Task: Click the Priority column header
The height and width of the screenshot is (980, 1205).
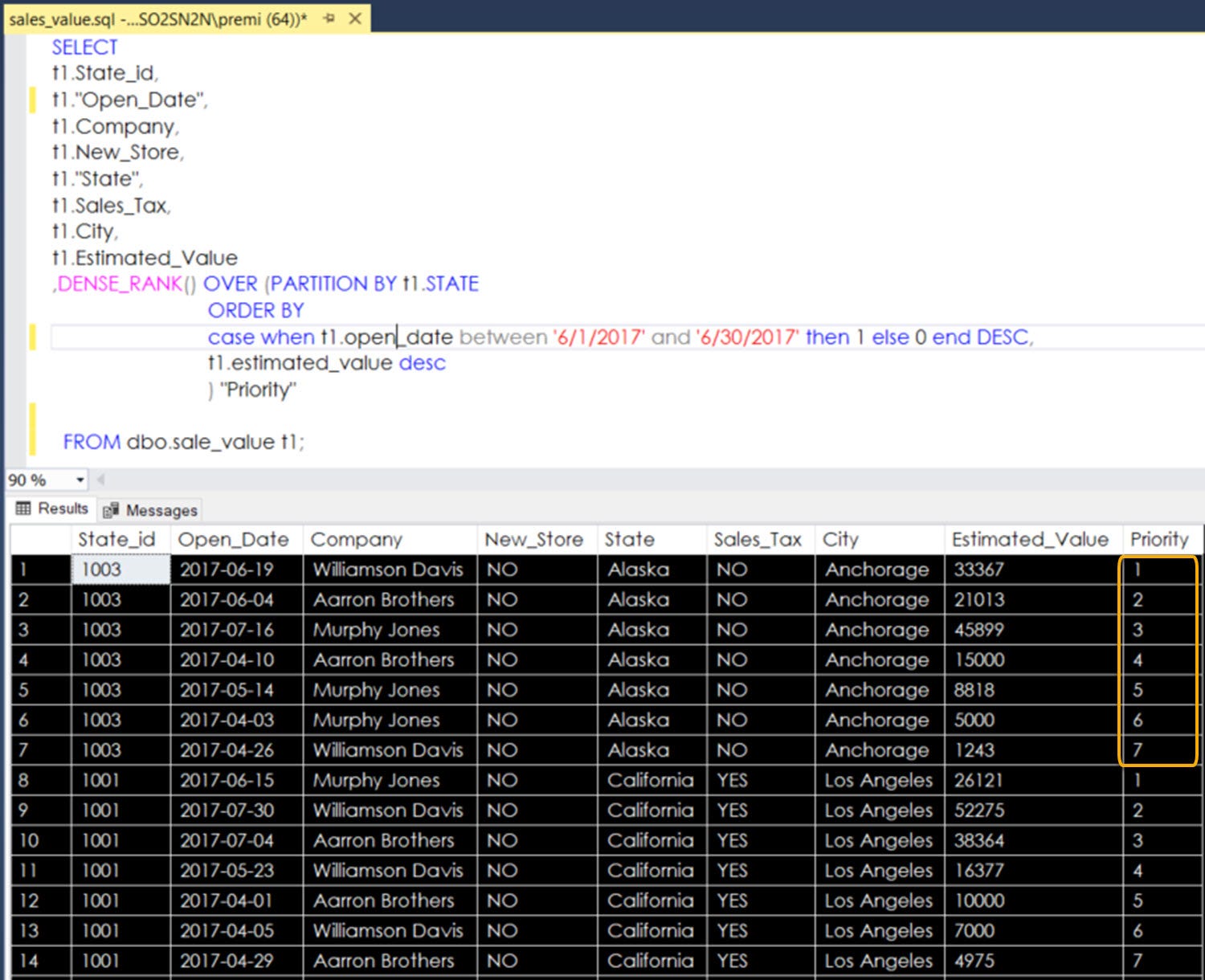Action: point(1159,539)
